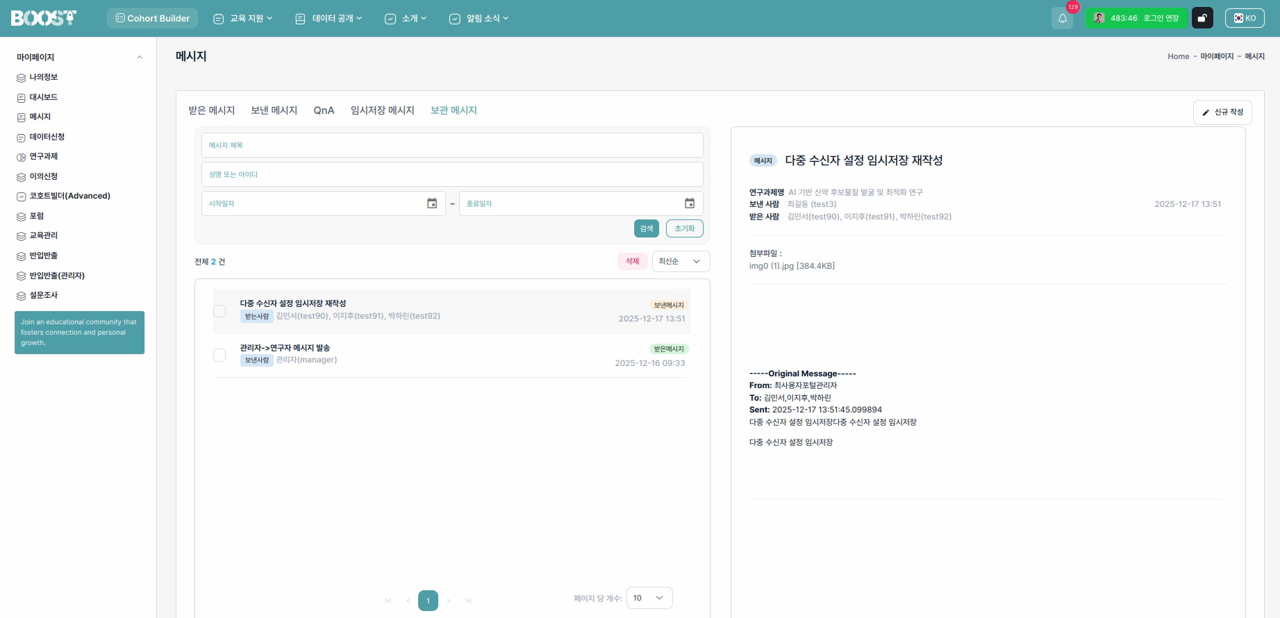Open the start date calendar icon

click(x=432, y=203)
